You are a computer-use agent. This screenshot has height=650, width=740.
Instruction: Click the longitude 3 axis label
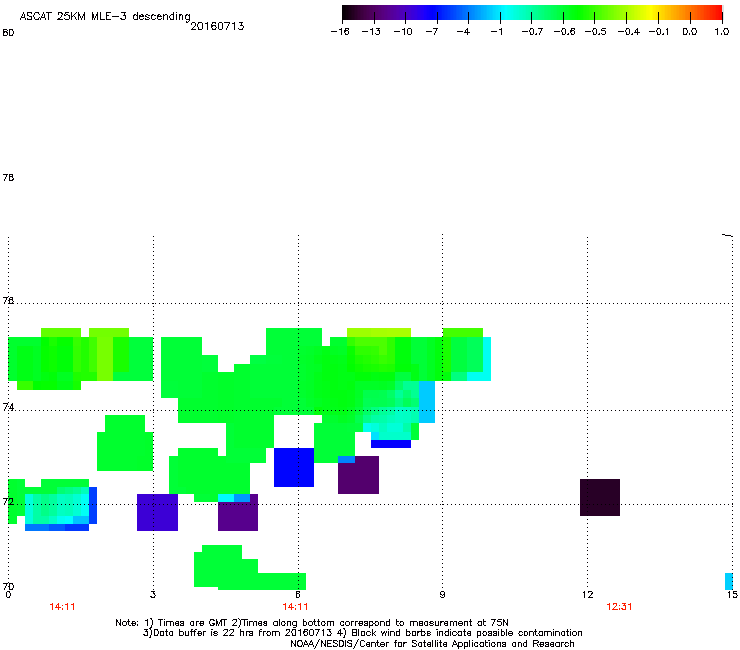(x=153, y=594)
